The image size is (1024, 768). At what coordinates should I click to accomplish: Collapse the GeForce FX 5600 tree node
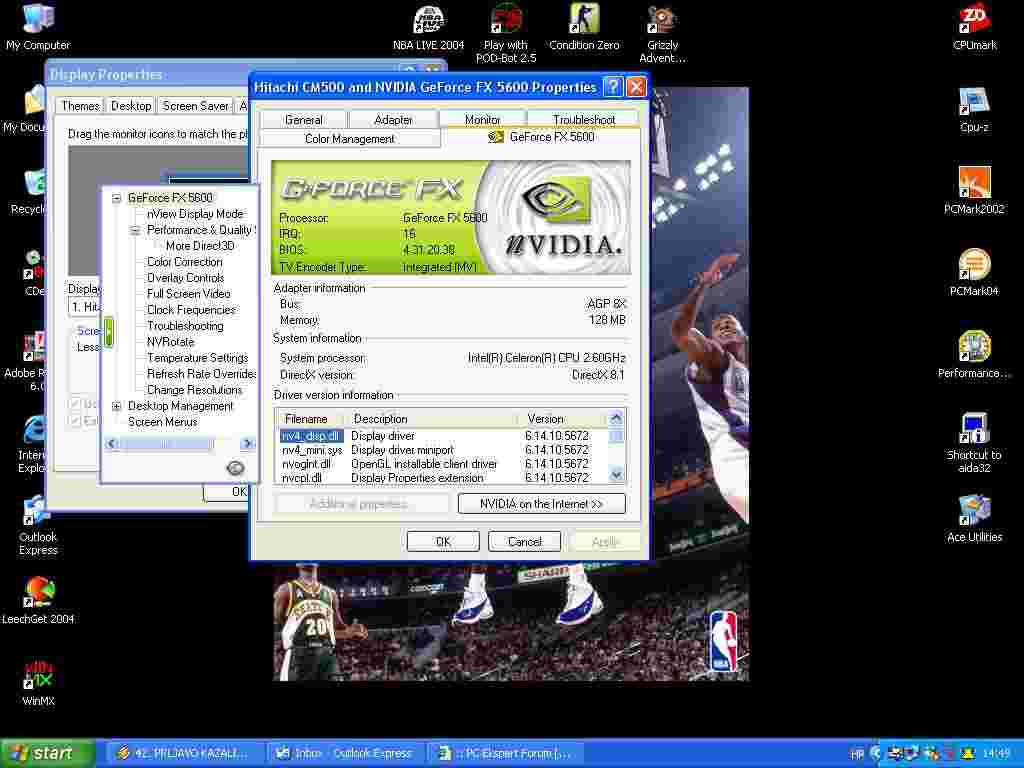pyautogui.click(x=117, y=198)
